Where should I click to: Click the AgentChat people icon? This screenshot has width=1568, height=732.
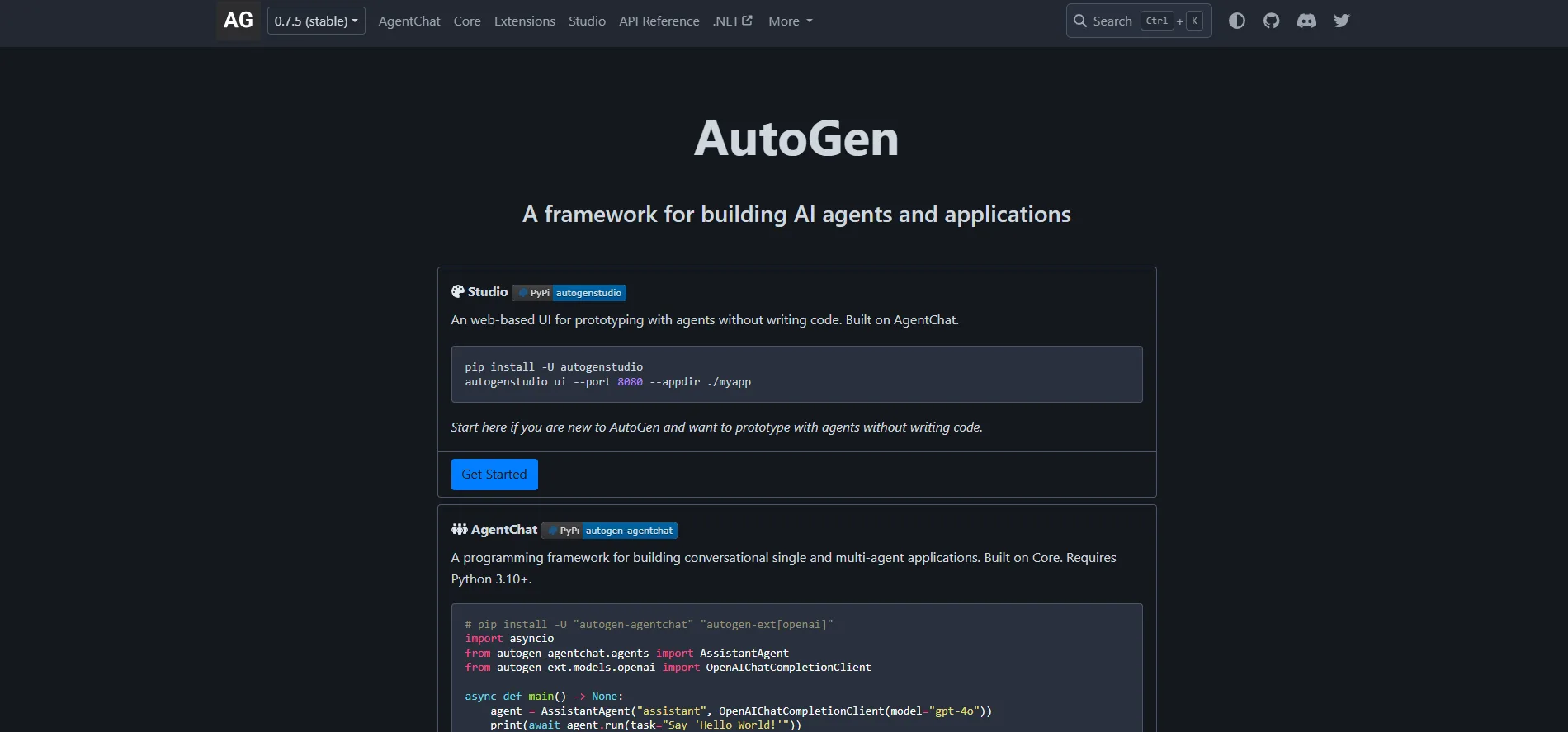coord(459,529)
